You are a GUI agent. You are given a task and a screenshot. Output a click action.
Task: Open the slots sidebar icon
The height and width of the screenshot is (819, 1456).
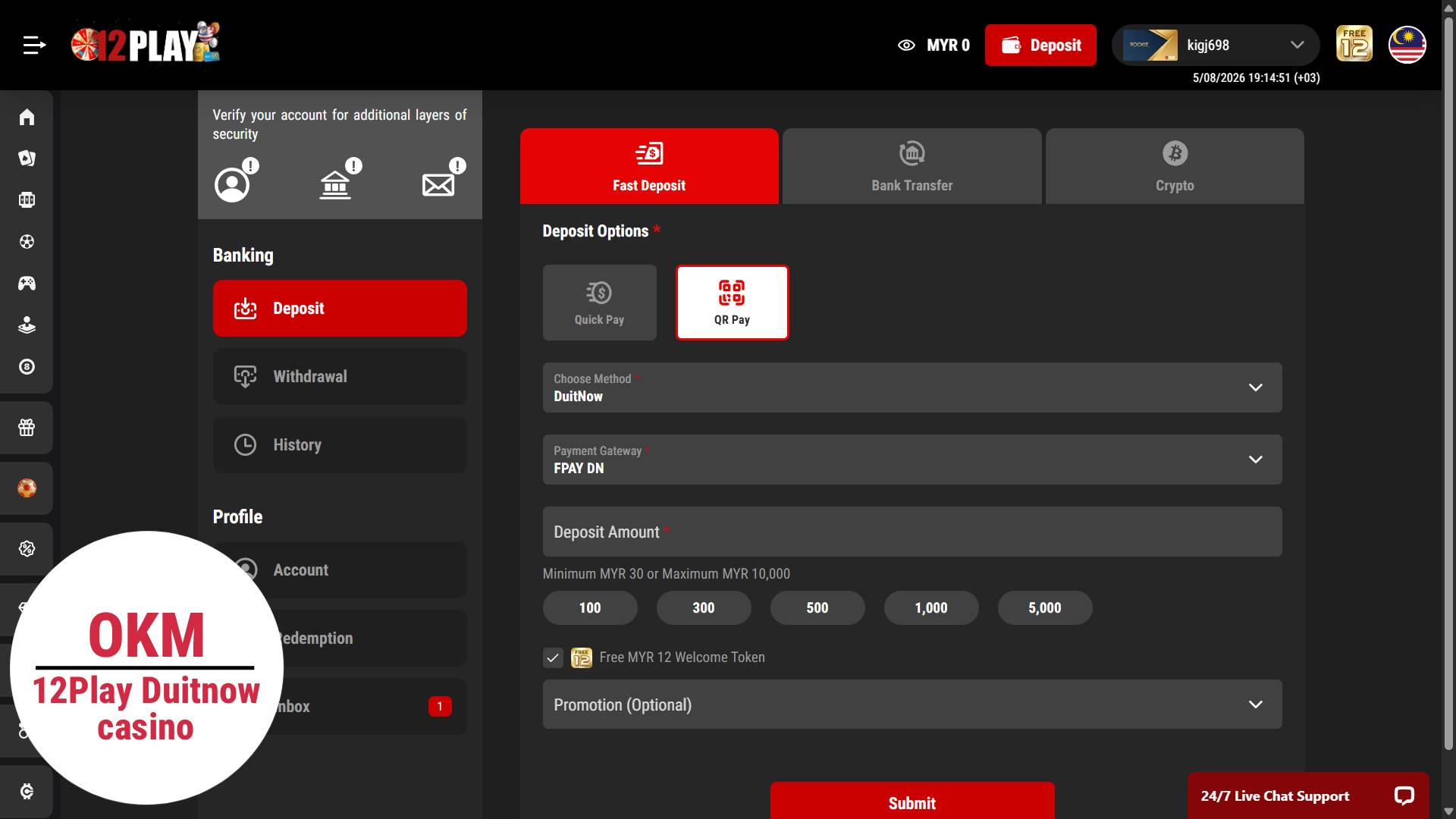[x=27, y=200]
